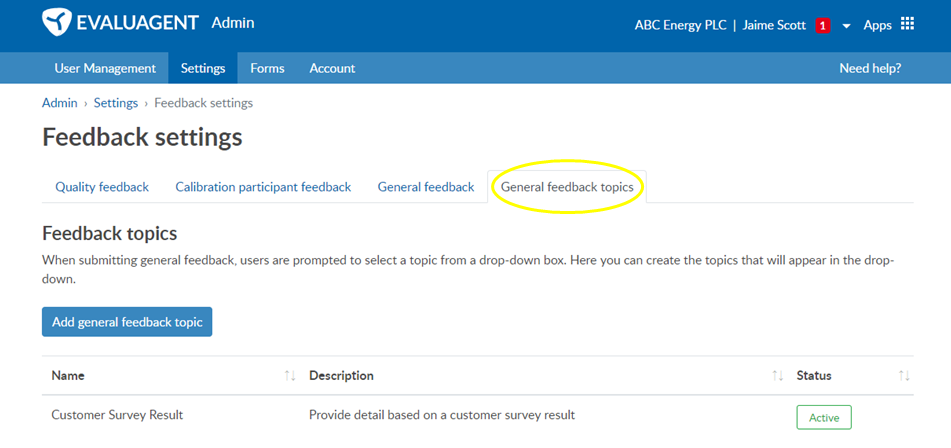Switch to the Quality feedback tab

coord(102,187)
